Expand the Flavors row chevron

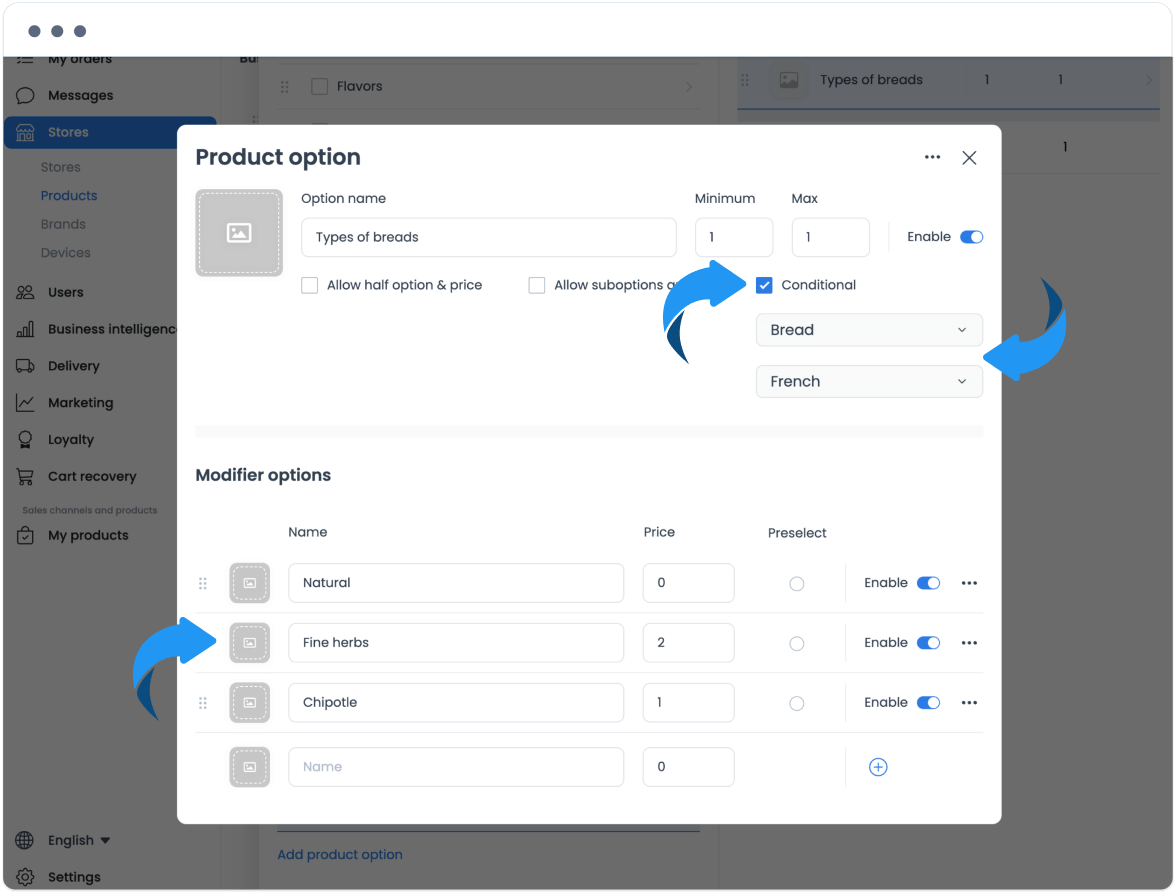click(688, 87)
